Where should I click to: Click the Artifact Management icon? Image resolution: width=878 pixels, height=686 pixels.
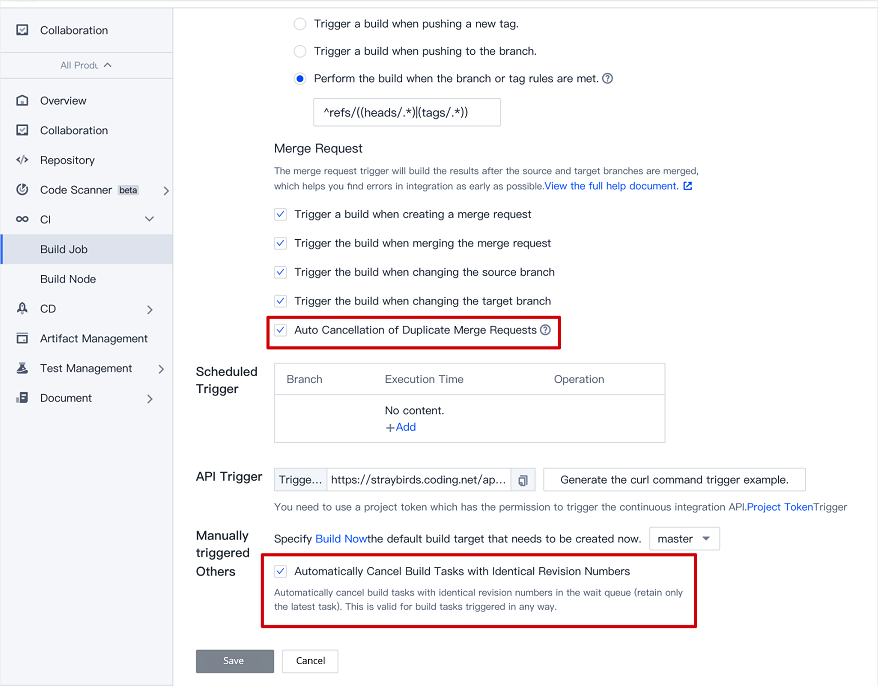pyautogui.click(x=22, y=338)
